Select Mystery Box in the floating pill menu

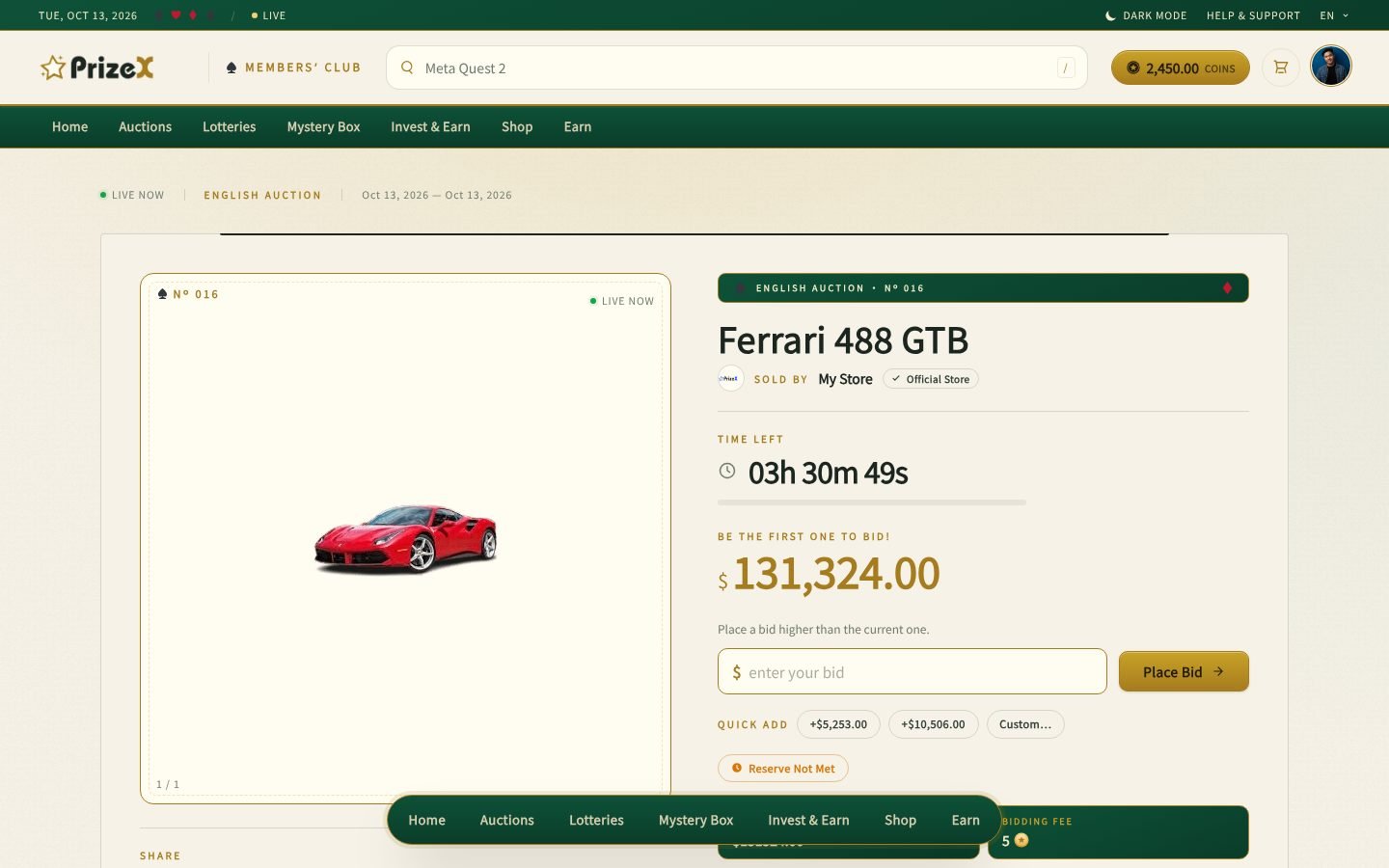click(x=695, y=820)
